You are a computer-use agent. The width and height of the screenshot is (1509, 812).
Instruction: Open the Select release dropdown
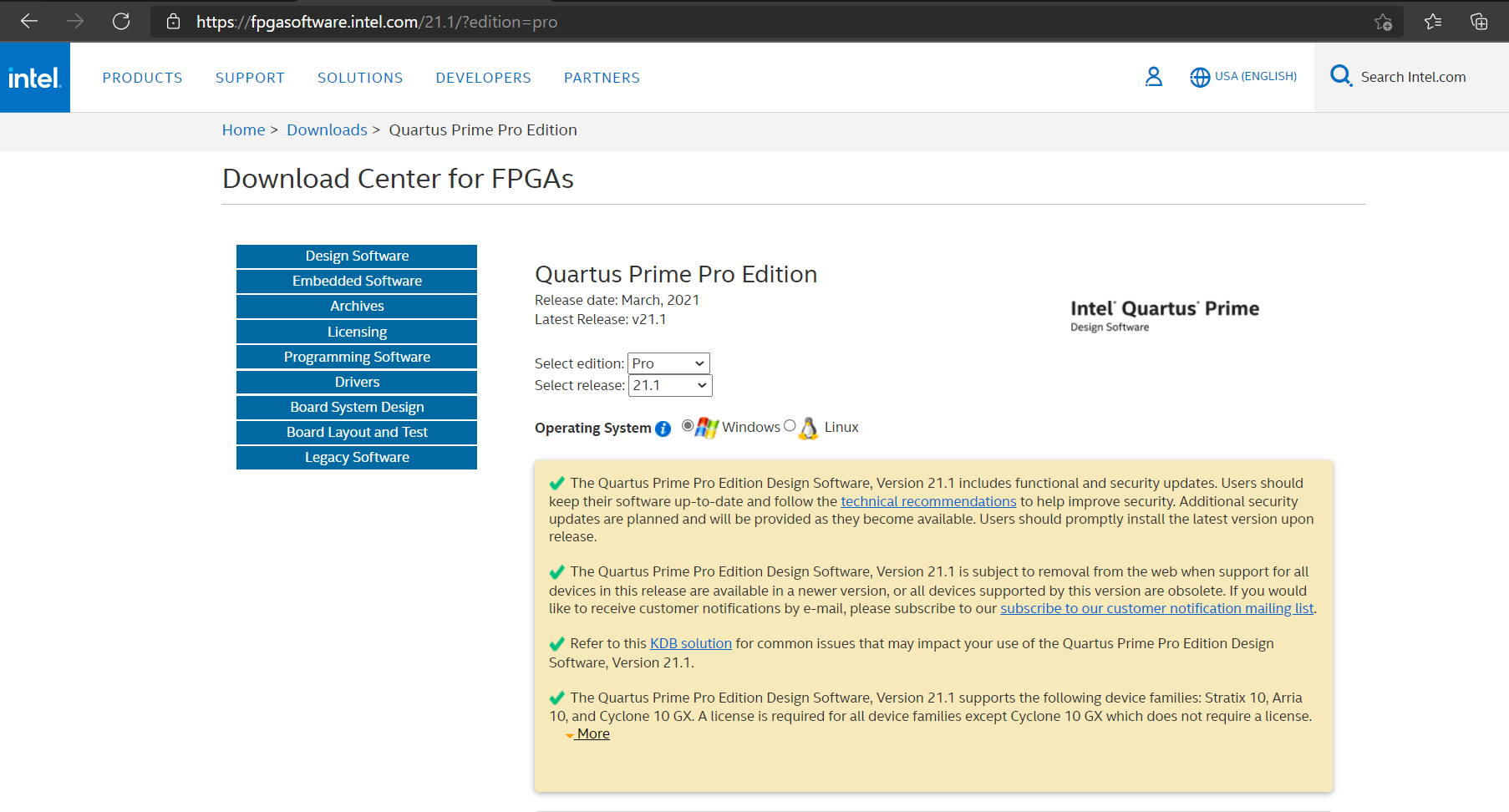tap(669, 385)
